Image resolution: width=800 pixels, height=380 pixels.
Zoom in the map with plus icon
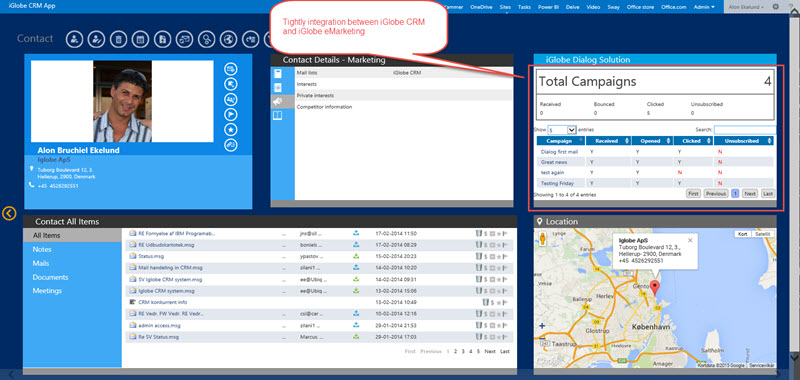pyautogui.click(x=542, y=326)
